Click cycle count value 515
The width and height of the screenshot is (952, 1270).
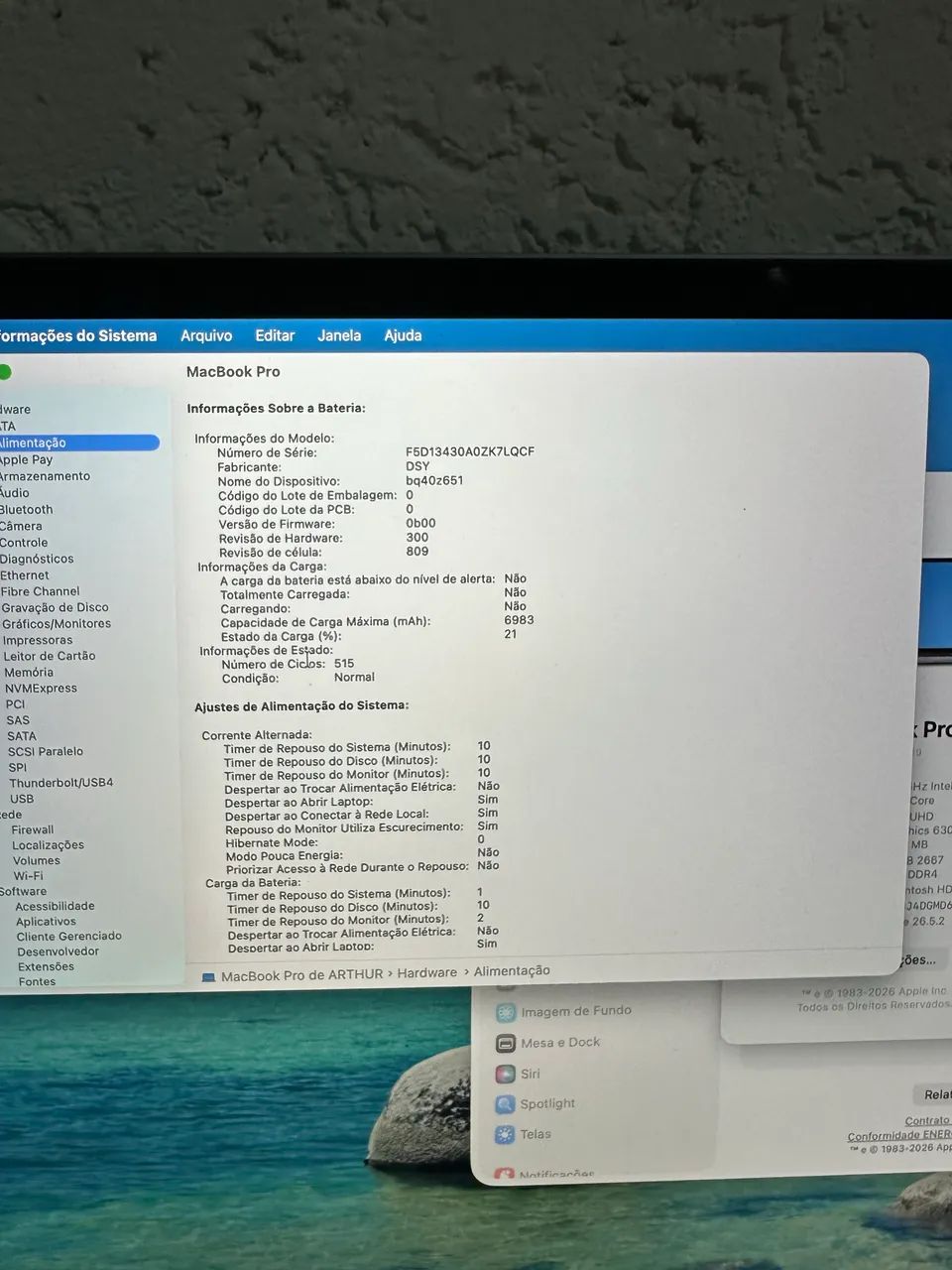click(344, 664)
